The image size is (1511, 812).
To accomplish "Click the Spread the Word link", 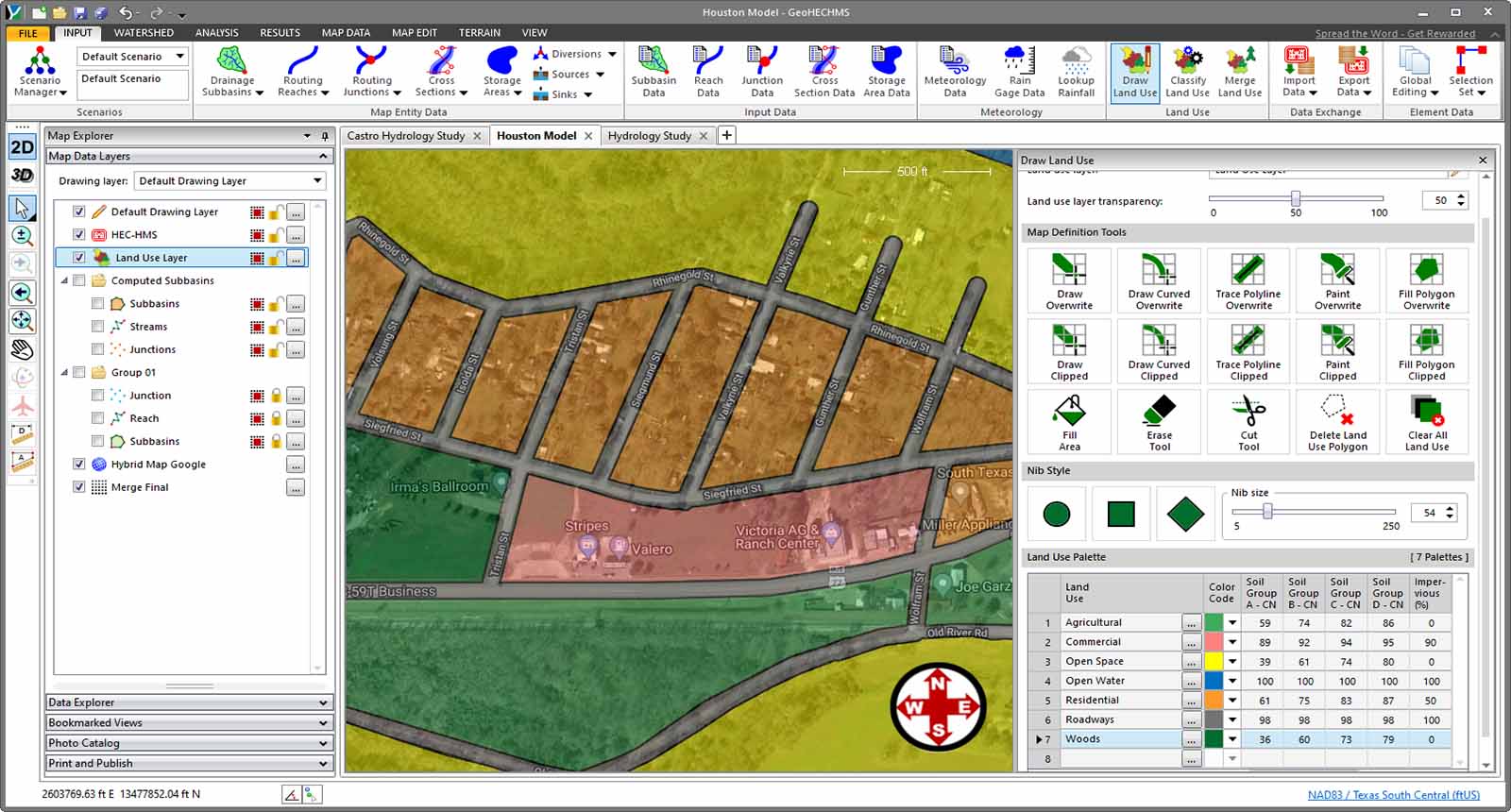I will tap(1394, 34).
